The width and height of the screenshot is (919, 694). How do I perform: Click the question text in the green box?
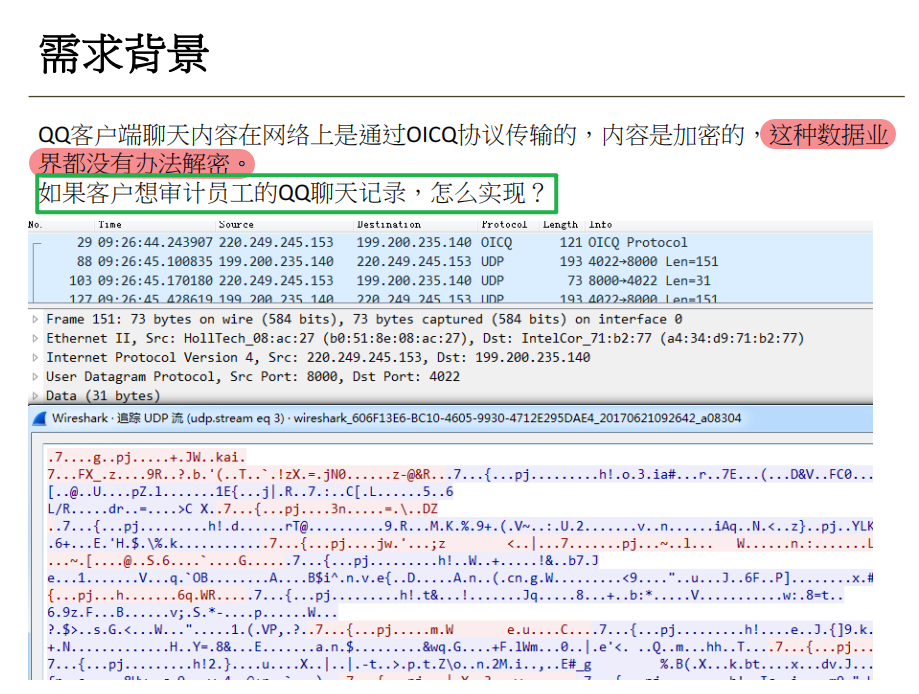[292, 193]
